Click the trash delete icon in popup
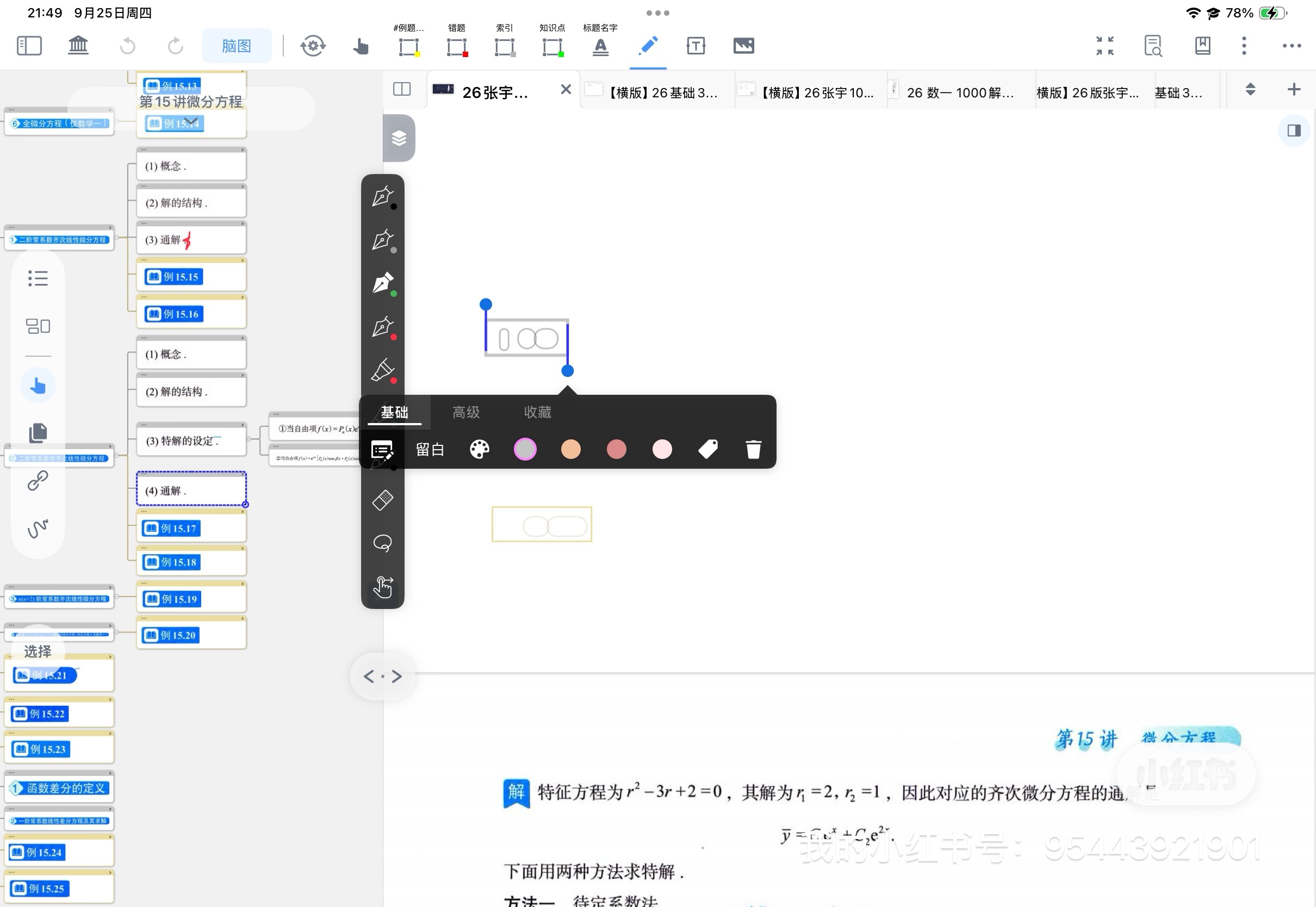The width and height of the screenshot is (1316, 907). 754,450
